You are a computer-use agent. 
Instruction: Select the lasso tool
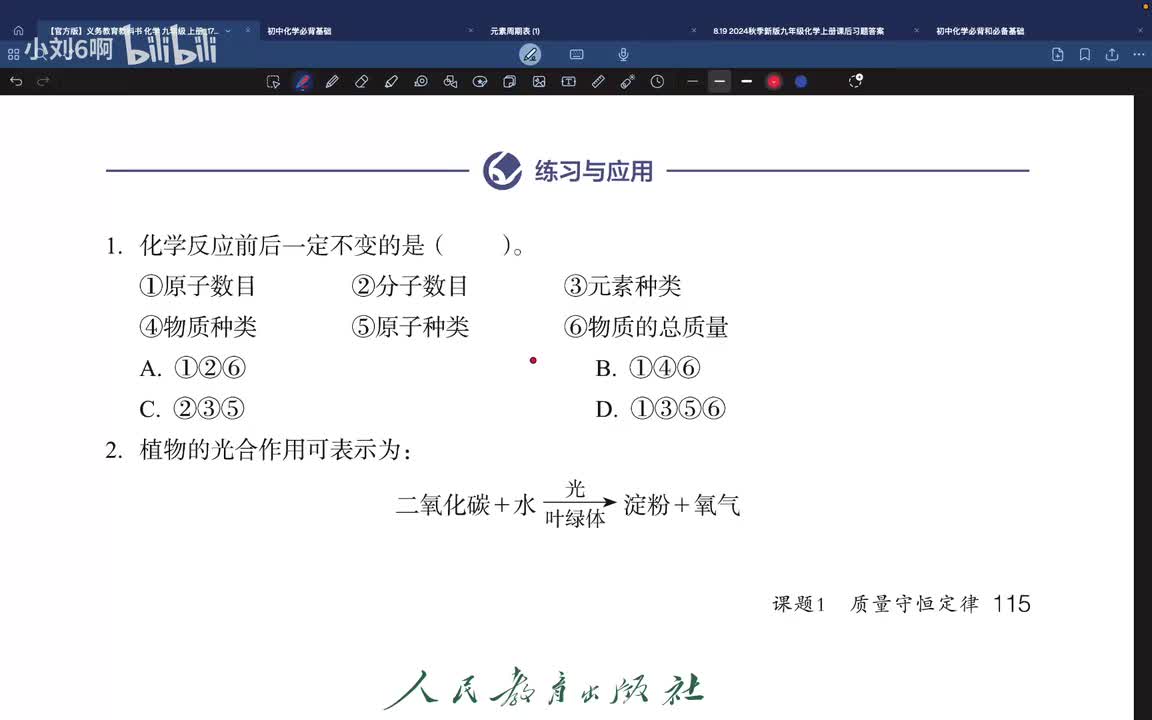(480, 82)
